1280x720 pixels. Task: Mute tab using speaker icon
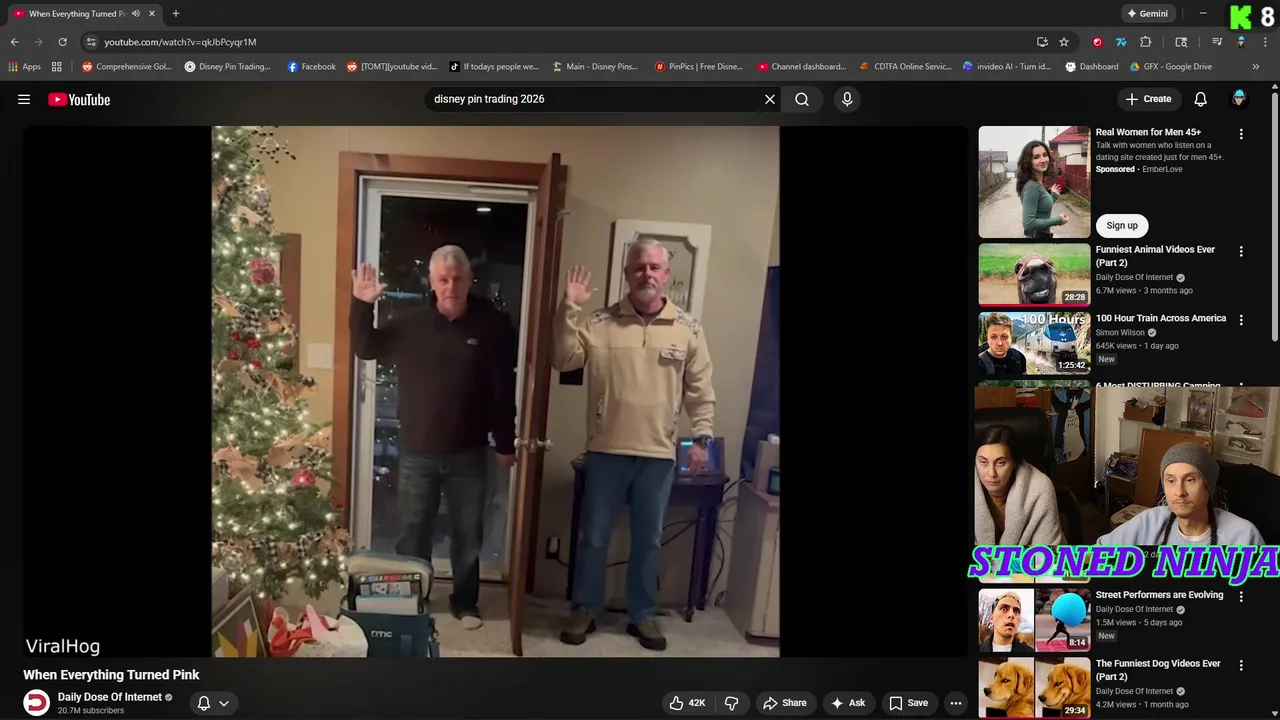point(136,14)
